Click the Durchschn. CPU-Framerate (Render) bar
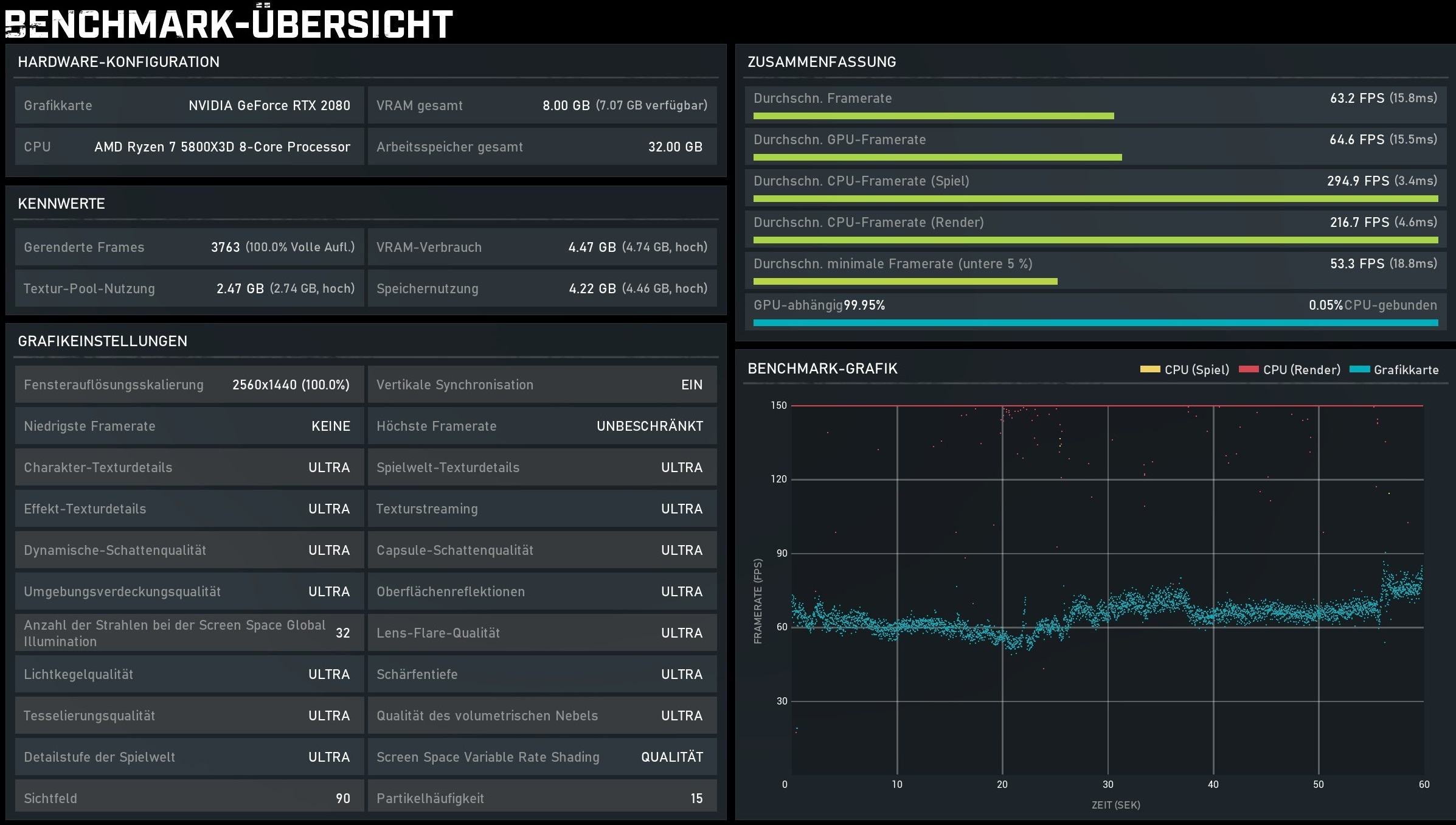Image resolution: width=1456 pixels, height=825 pixels. point(1095,240)
